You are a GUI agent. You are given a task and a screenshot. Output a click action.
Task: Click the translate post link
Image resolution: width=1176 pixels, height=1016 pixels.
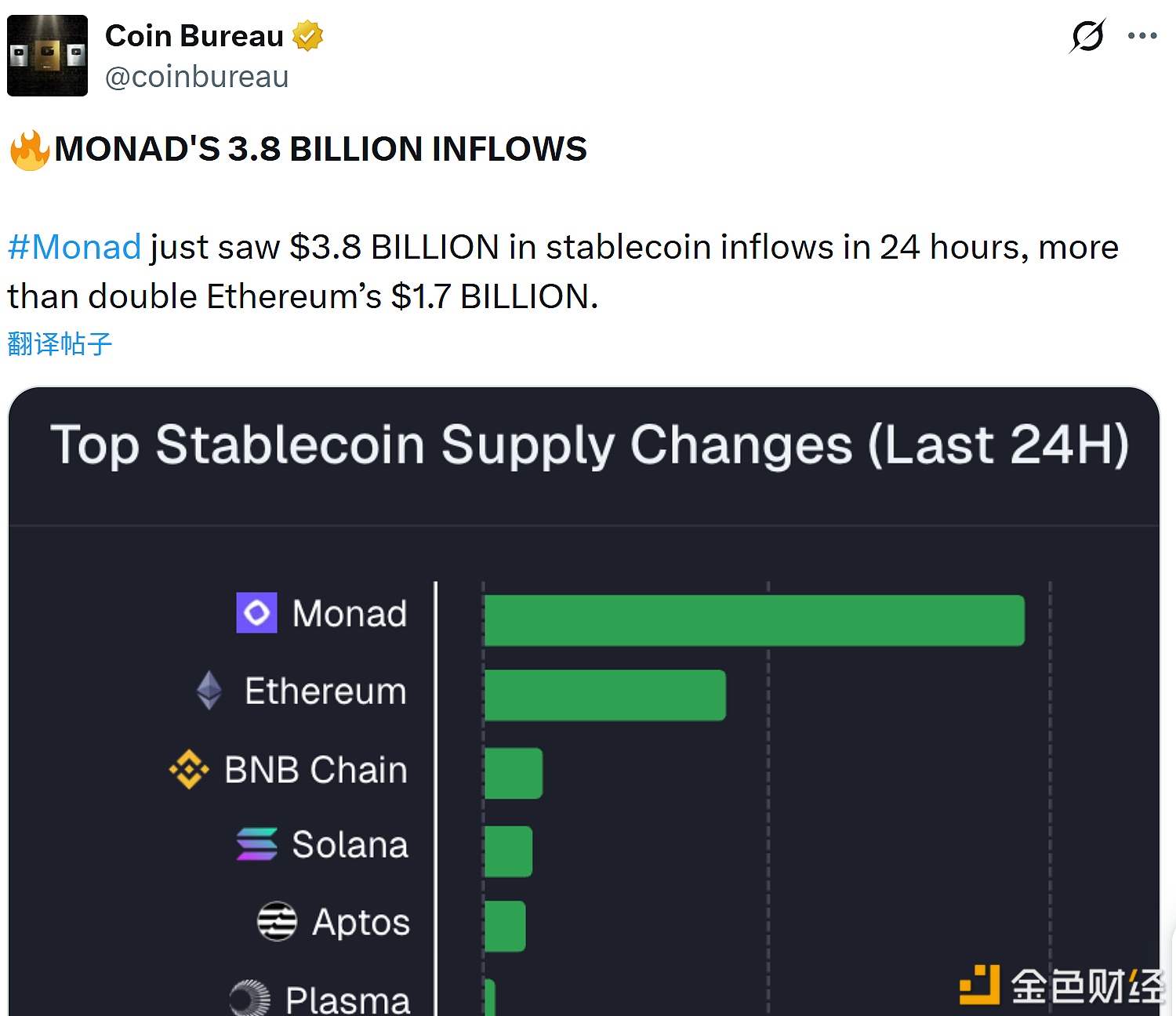pyautogui.click(x=60, y=343)
